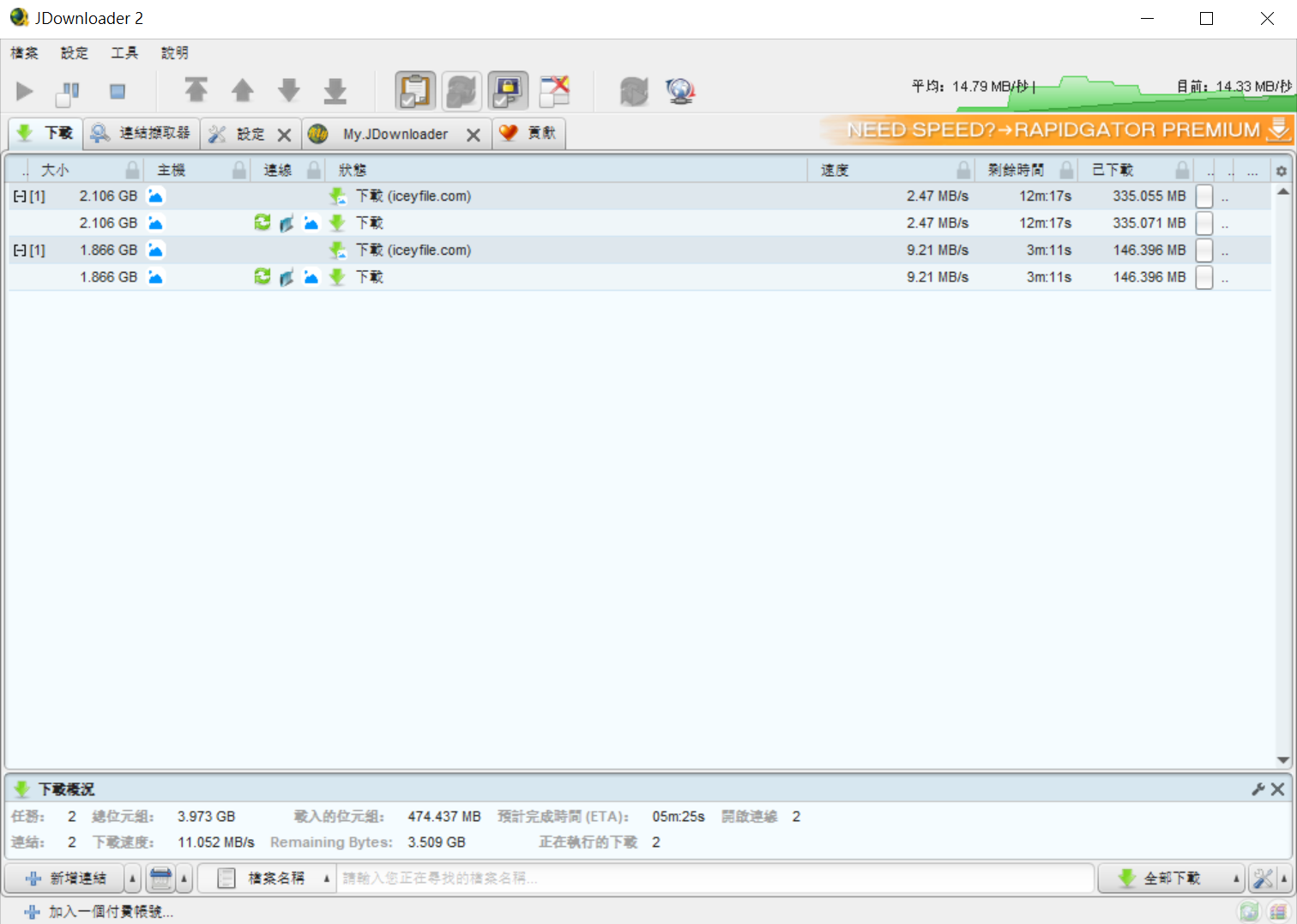The width and height of the screenshot is (1297, 924).
Task: Click the cleanup icon button next to 新增連結
Action: click(x=160, y=879)
